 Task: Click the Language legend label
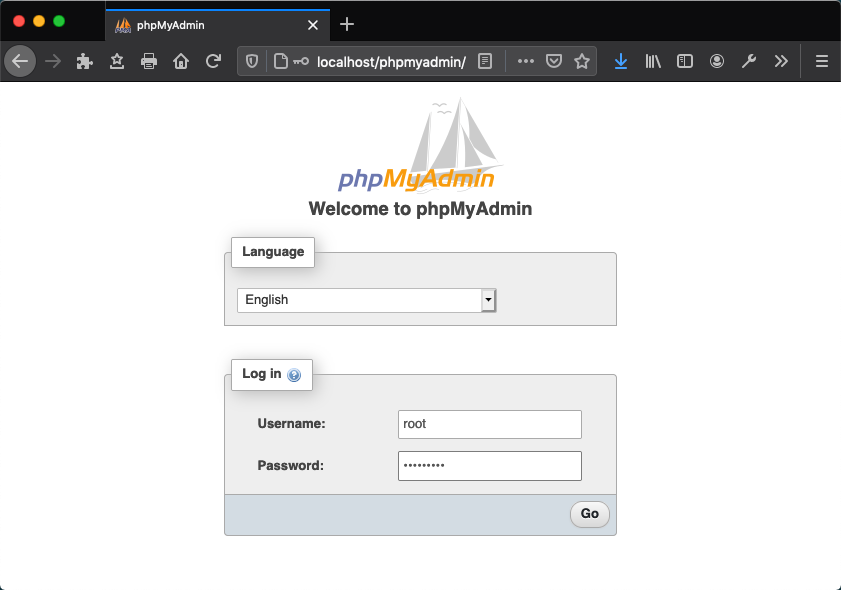pyautogui.click(x=273, y=252)
